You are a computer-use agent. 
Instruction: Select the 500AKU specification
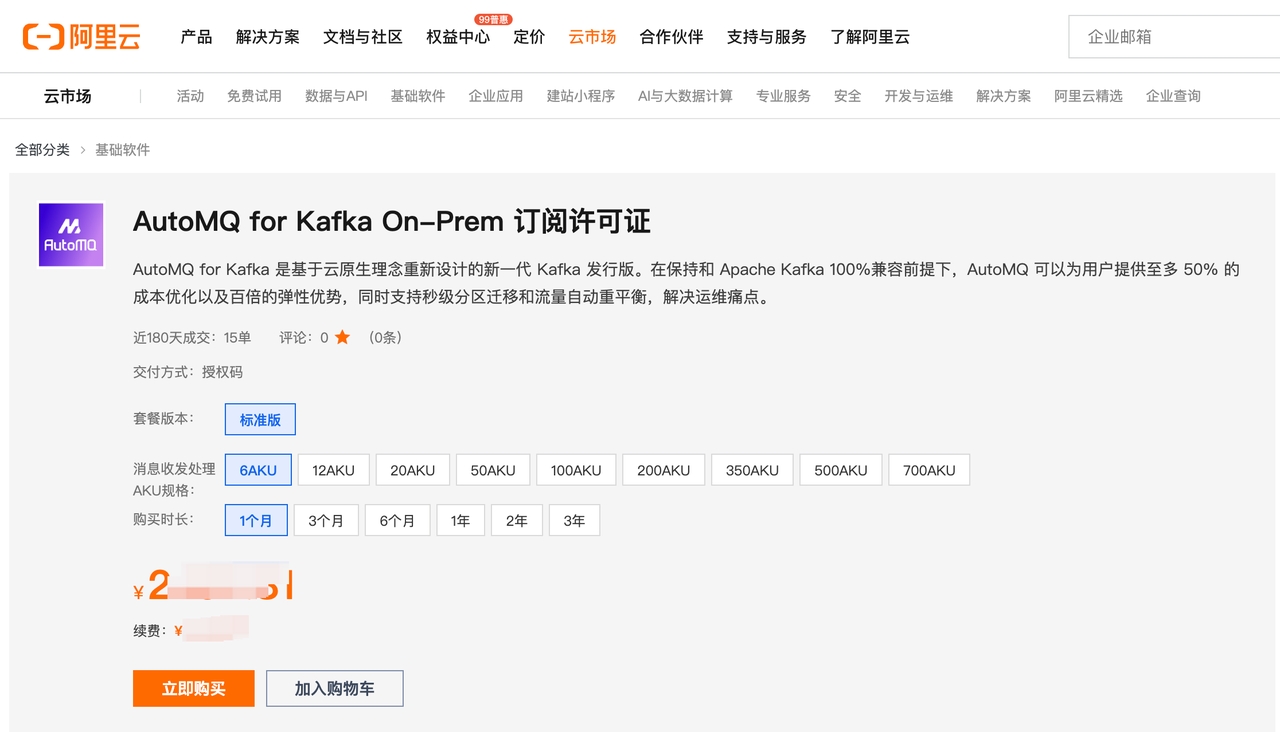(x=841, y=470)
